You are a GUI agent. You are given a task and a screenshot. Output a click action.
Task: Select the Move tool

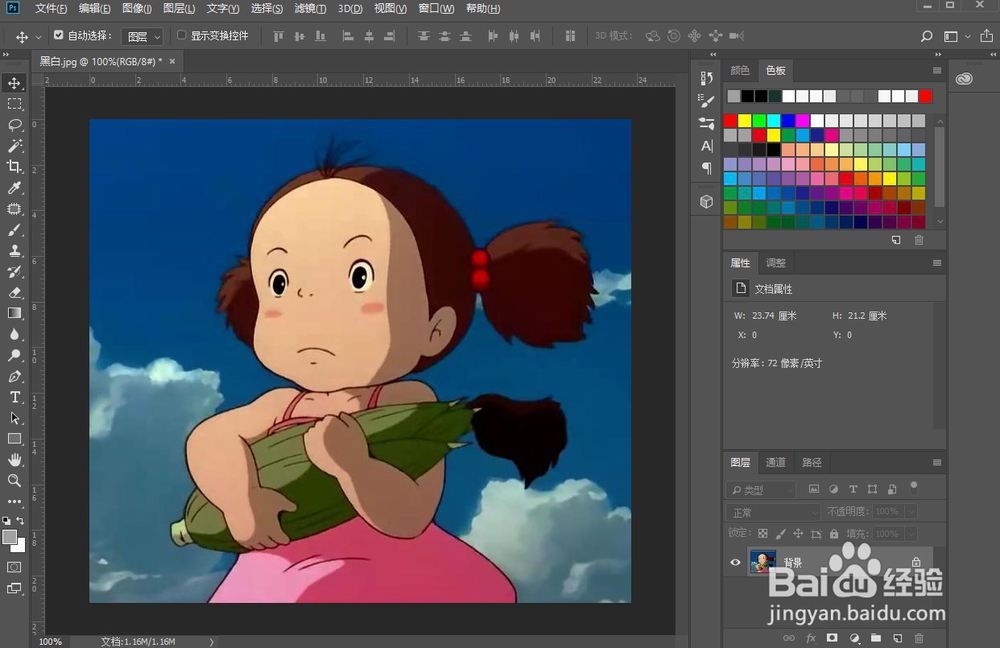(x=14, y=83)
